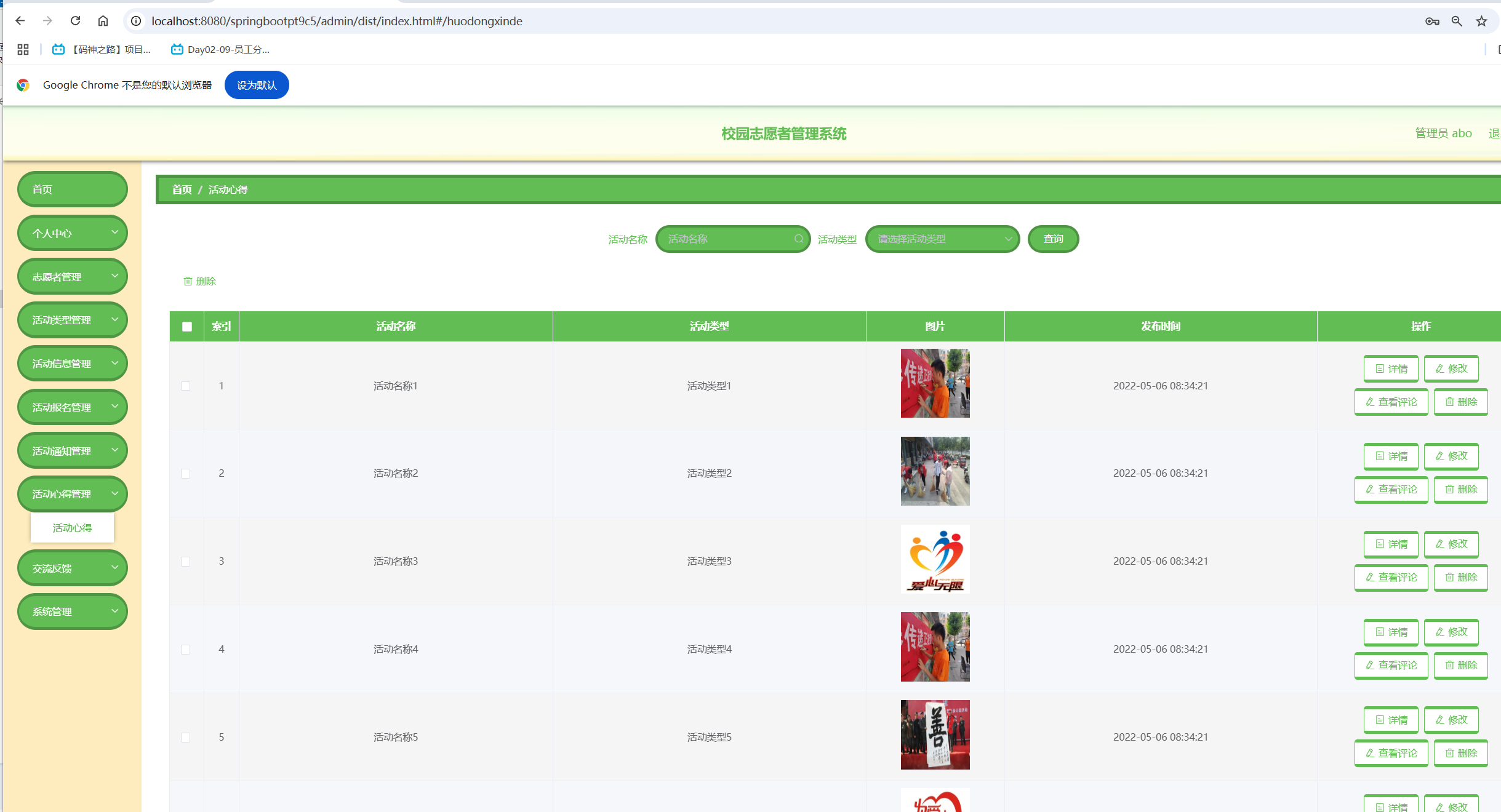The image size is (1501, 812).
Task: Click the 活动名称 search input field
Action: (x=726, y=239)
